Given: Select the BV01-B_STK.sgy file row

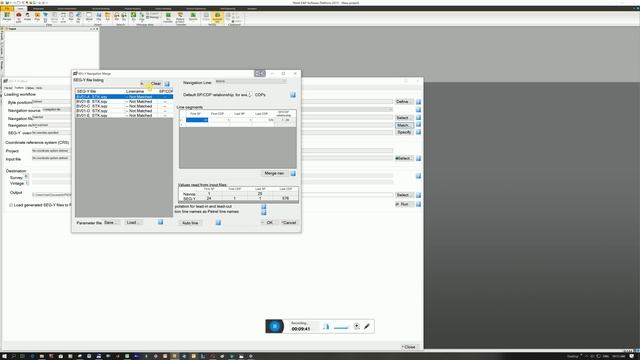Looking at the screenshot, I should tap(124, 101).
